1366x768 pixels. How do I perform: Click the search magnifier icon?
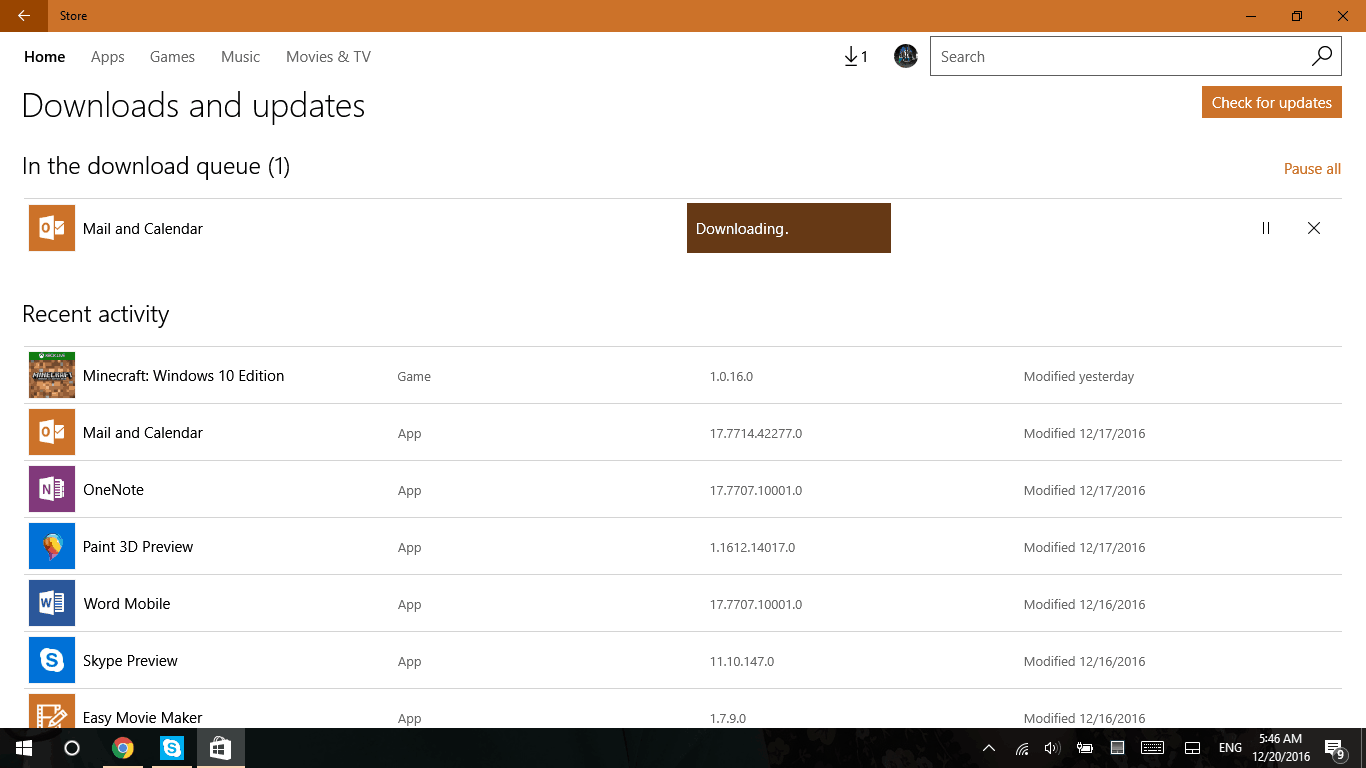coord(1322,56)
